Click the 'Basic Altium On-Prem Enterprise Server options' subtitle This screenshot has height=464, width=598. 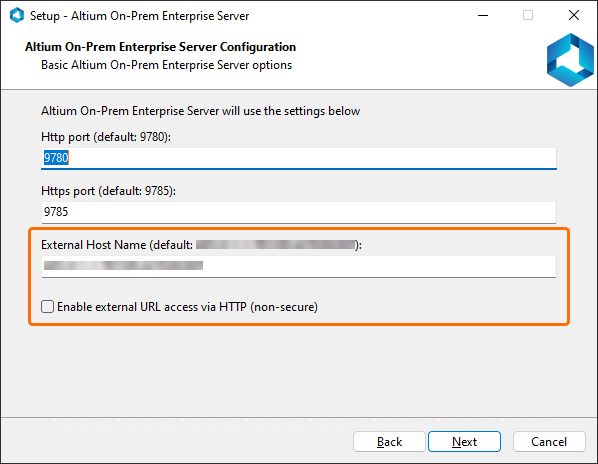tap(166, 65)
